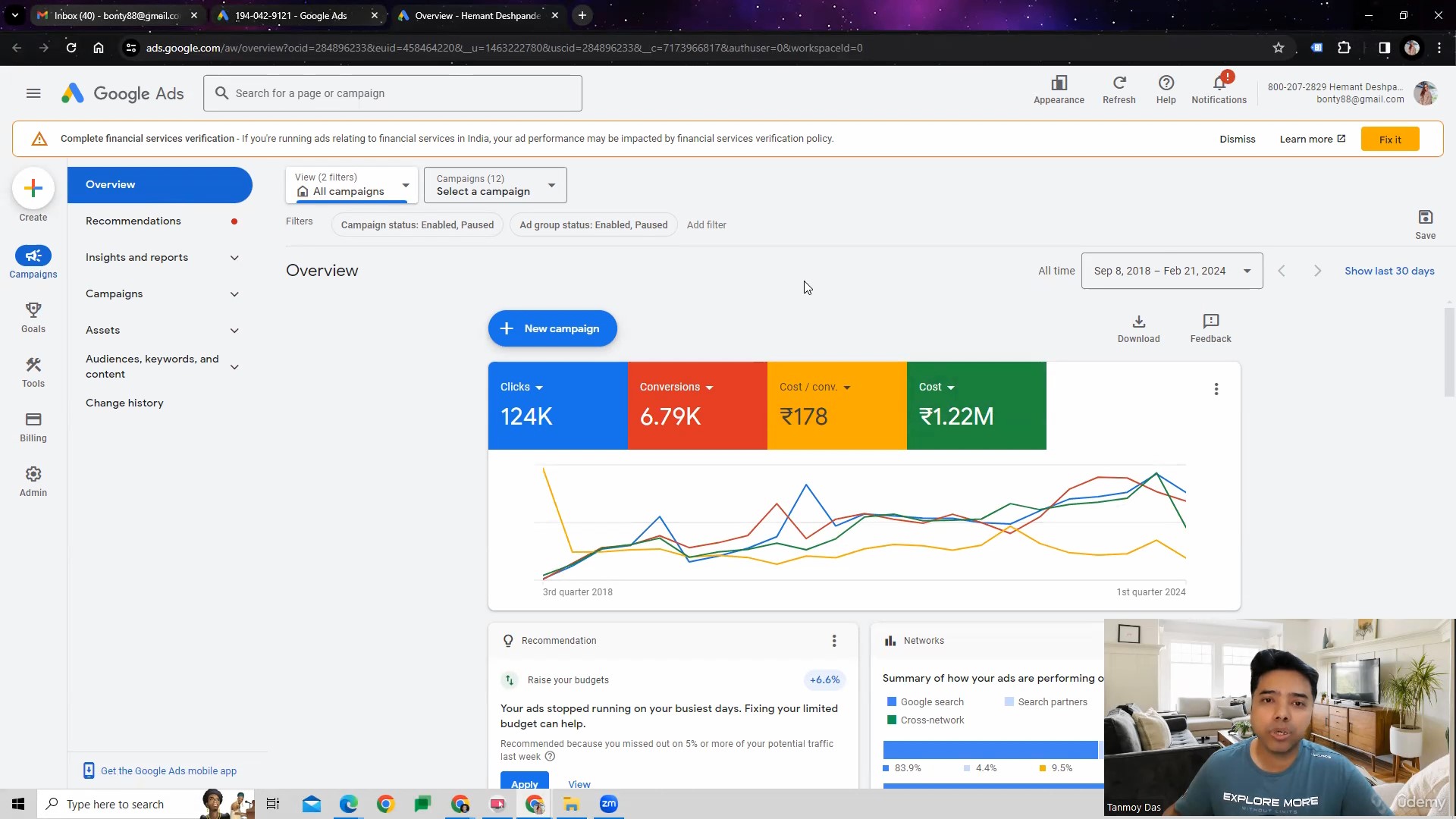The height and width of the screenshot is (819, 1456).
Task: Open the Select a campaign dropdown
Action: tap(495, 185)
